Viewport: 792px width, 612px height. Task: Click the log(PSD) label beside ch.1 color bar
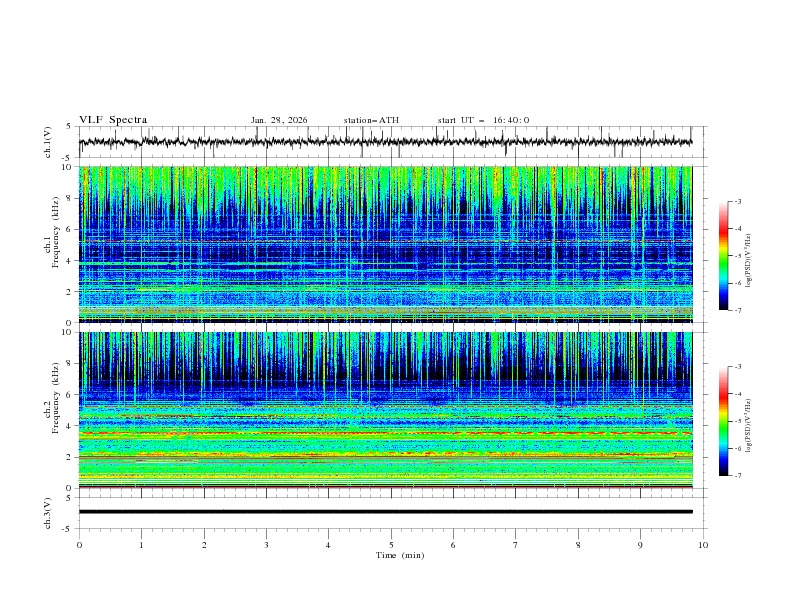pos(748,261)
